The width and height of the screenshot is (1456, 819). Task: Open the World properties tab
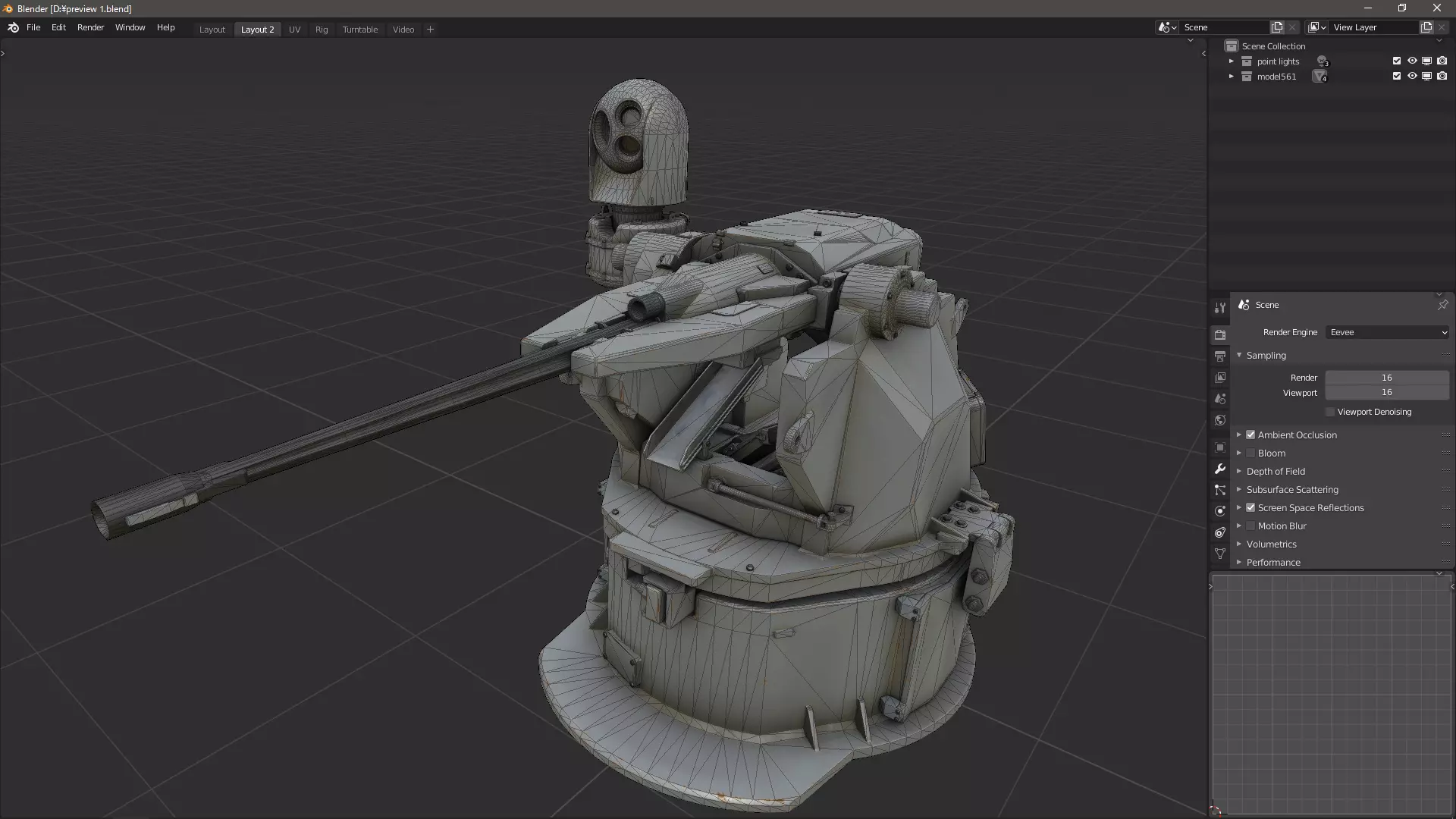coord(1219,419)
